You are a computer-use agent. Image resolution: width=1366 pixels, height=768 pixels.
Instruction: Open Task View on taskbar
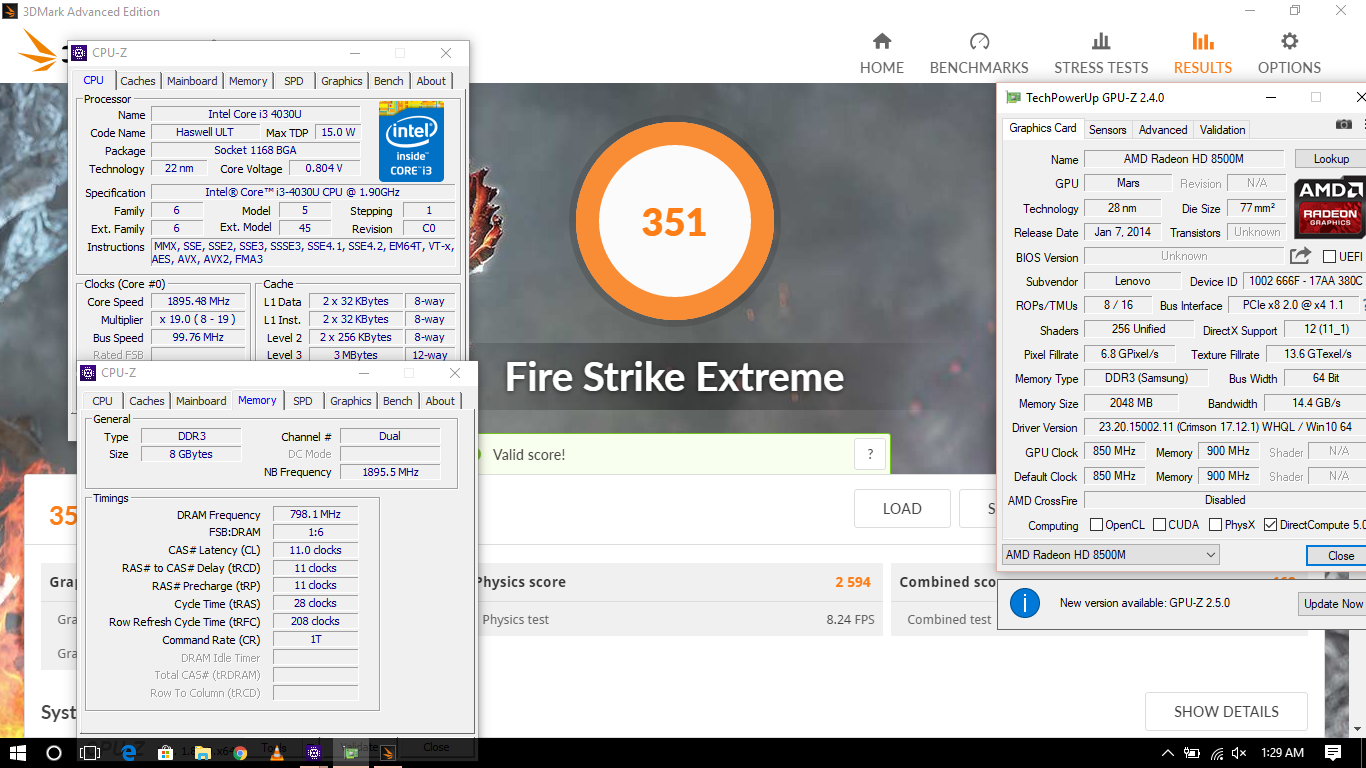[x=90, y=752]
